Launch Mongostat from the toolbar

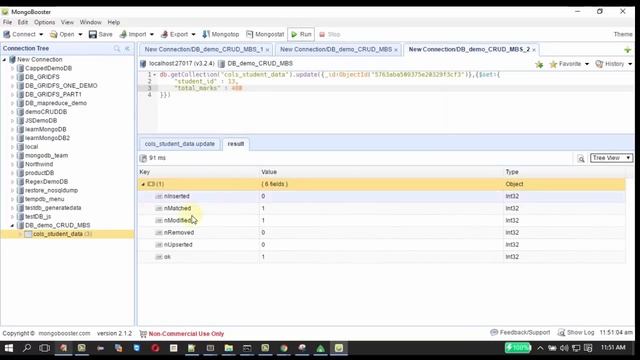[x=265, y=34]
